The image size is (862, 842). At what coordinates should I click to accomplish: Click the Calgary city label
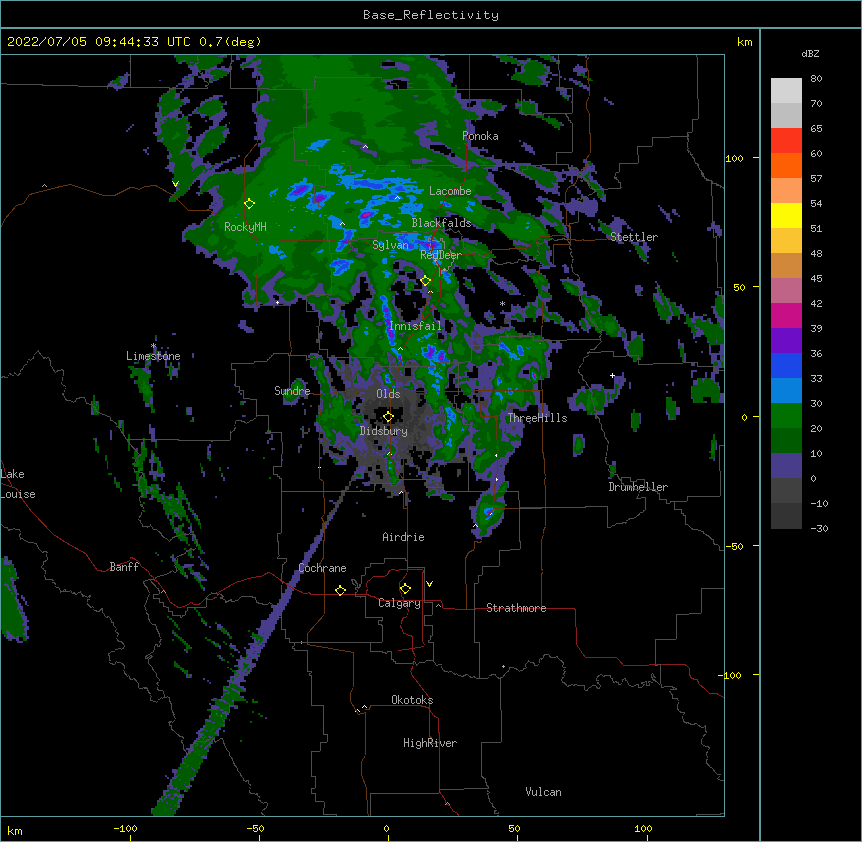[x=399, y=603]
